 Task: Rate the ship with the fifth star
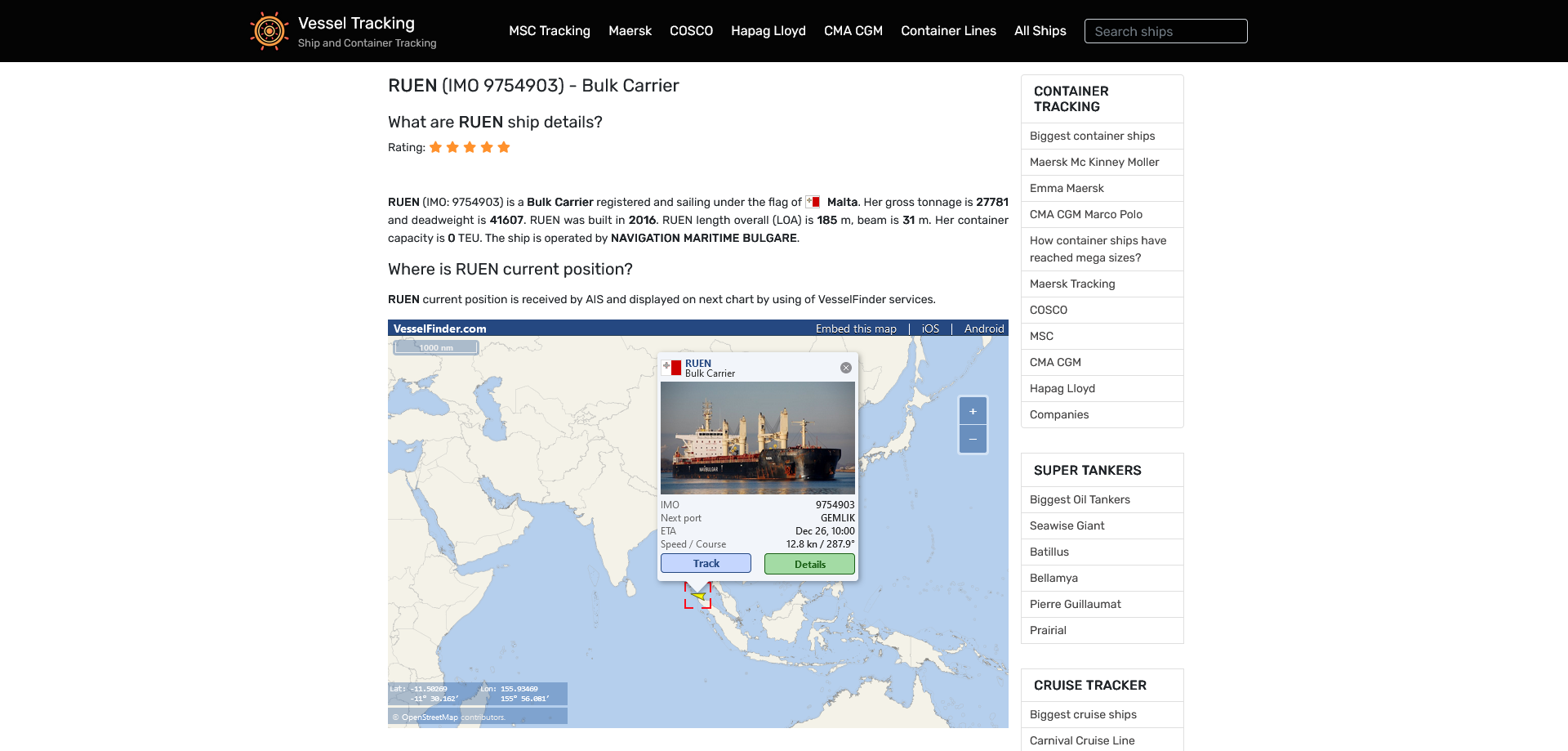click(x=504, y=147)
